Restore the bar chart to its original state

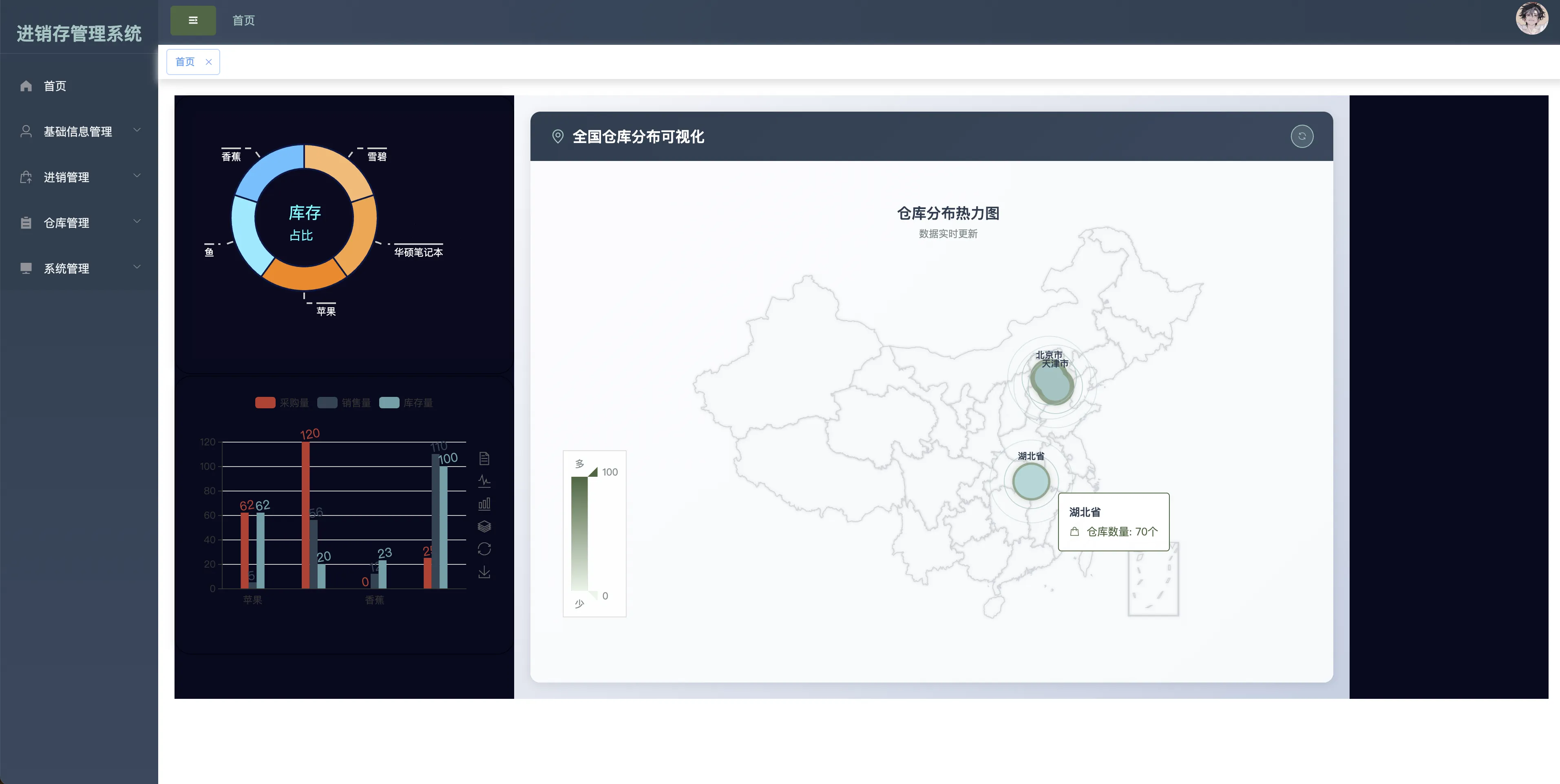[484, 549]
